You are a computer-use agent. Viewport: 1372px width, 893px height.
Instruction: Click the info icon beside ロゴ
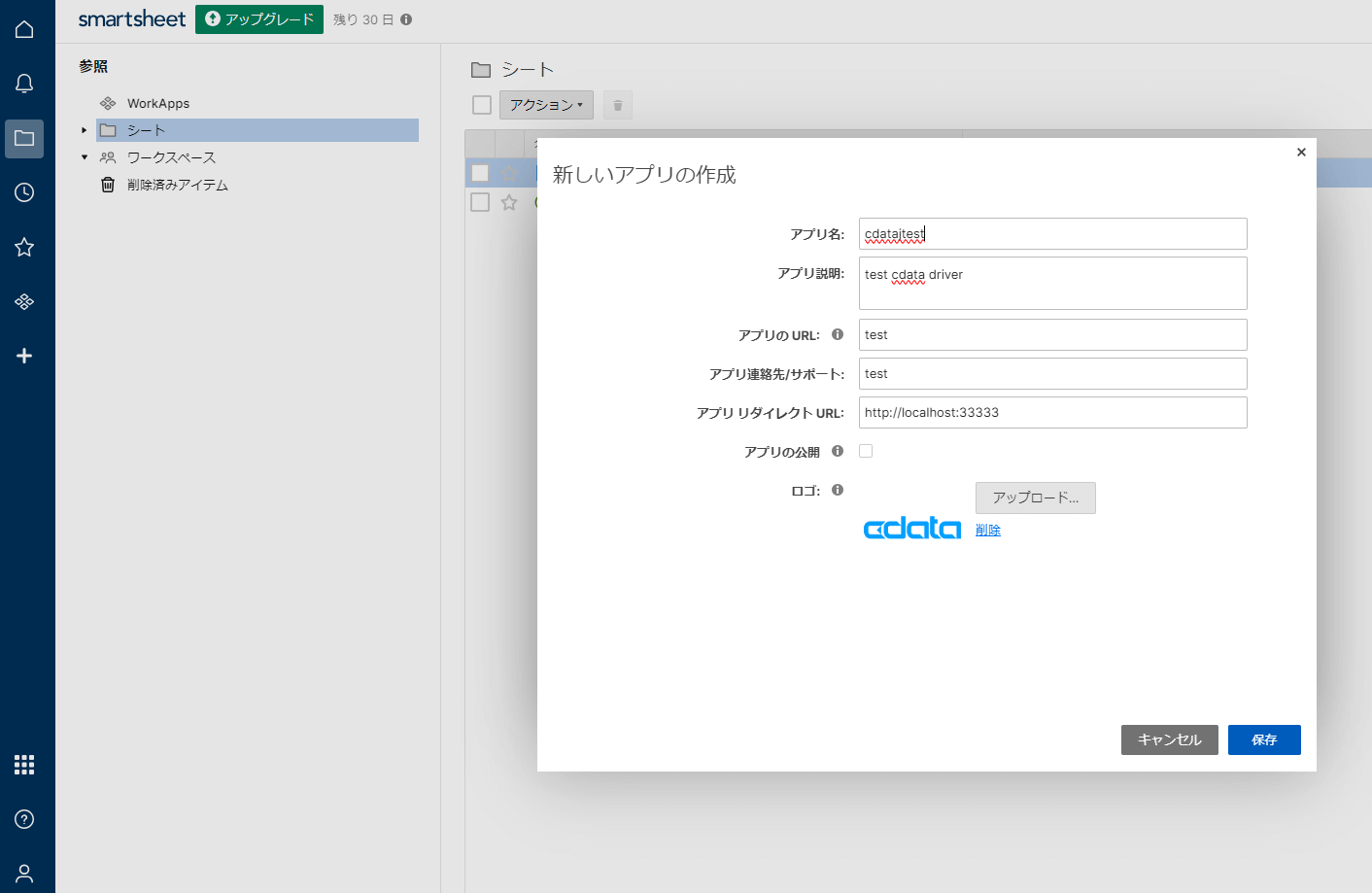pyautogui.click(x=838, y=490)
